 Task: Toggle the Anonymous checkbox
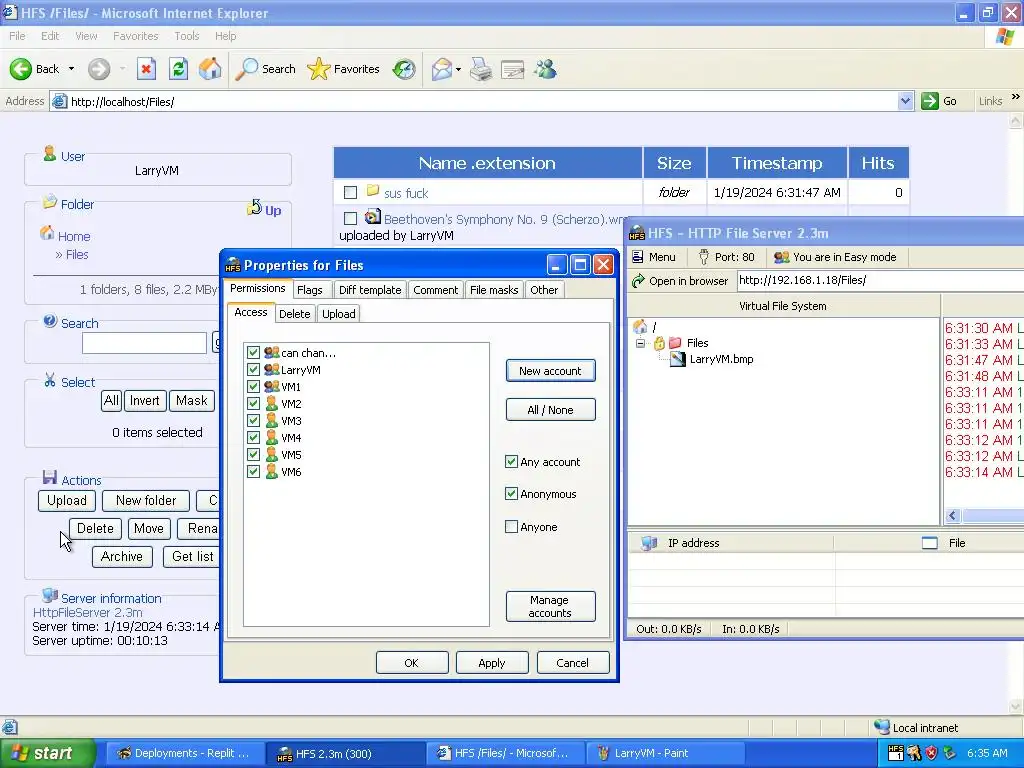pos(511,494)
